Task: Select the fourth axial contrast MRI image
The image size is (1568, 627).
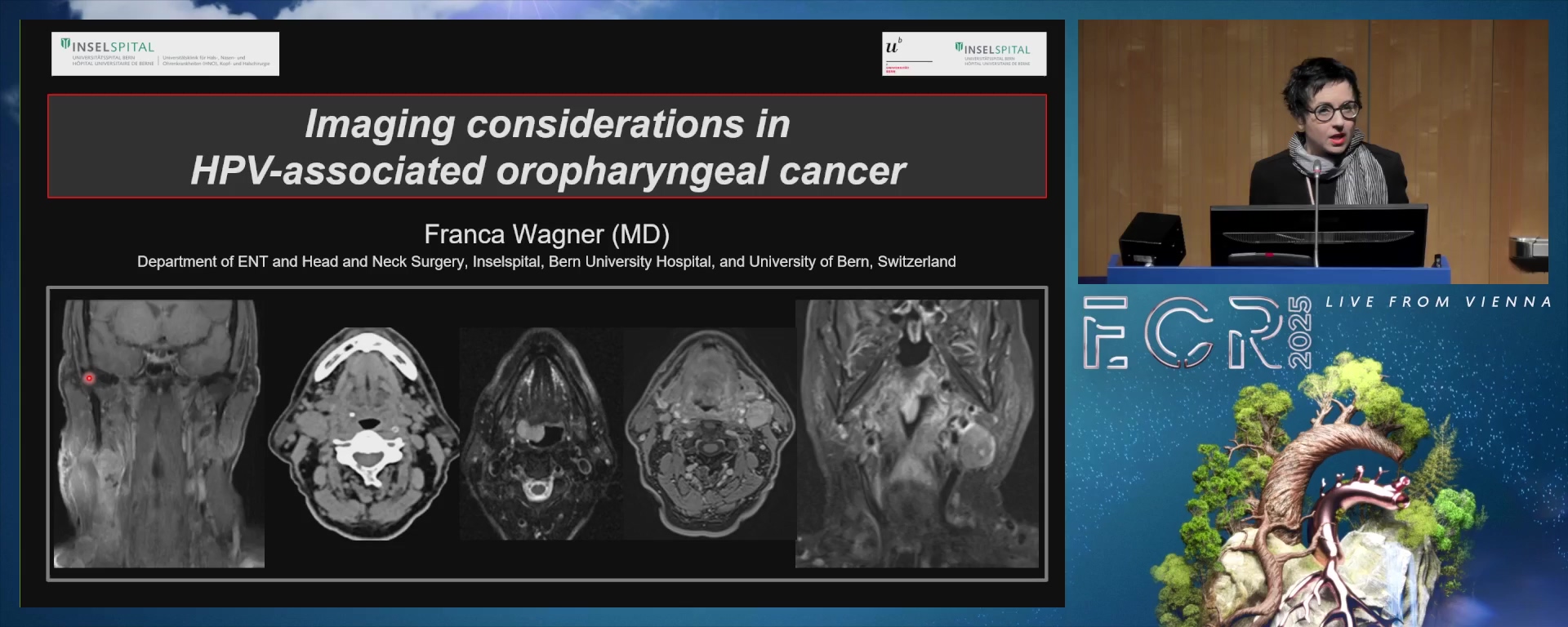Action: tap(710, 434)
